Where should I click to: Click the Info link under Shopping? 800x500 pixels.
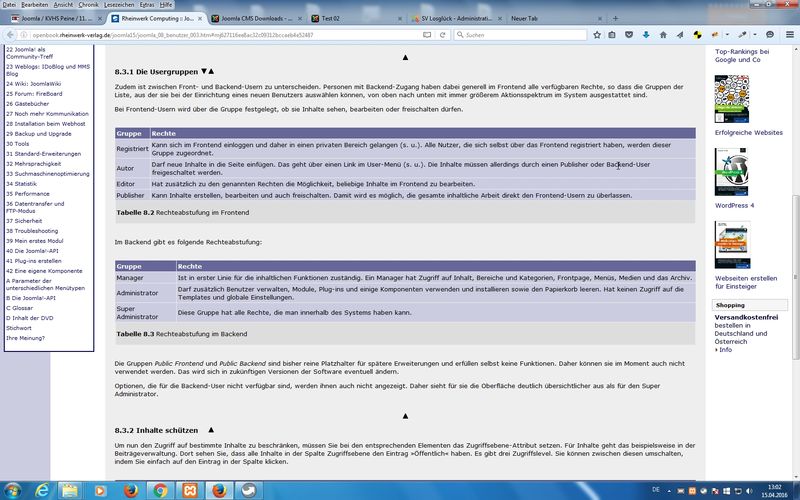[x=725, y=350]
